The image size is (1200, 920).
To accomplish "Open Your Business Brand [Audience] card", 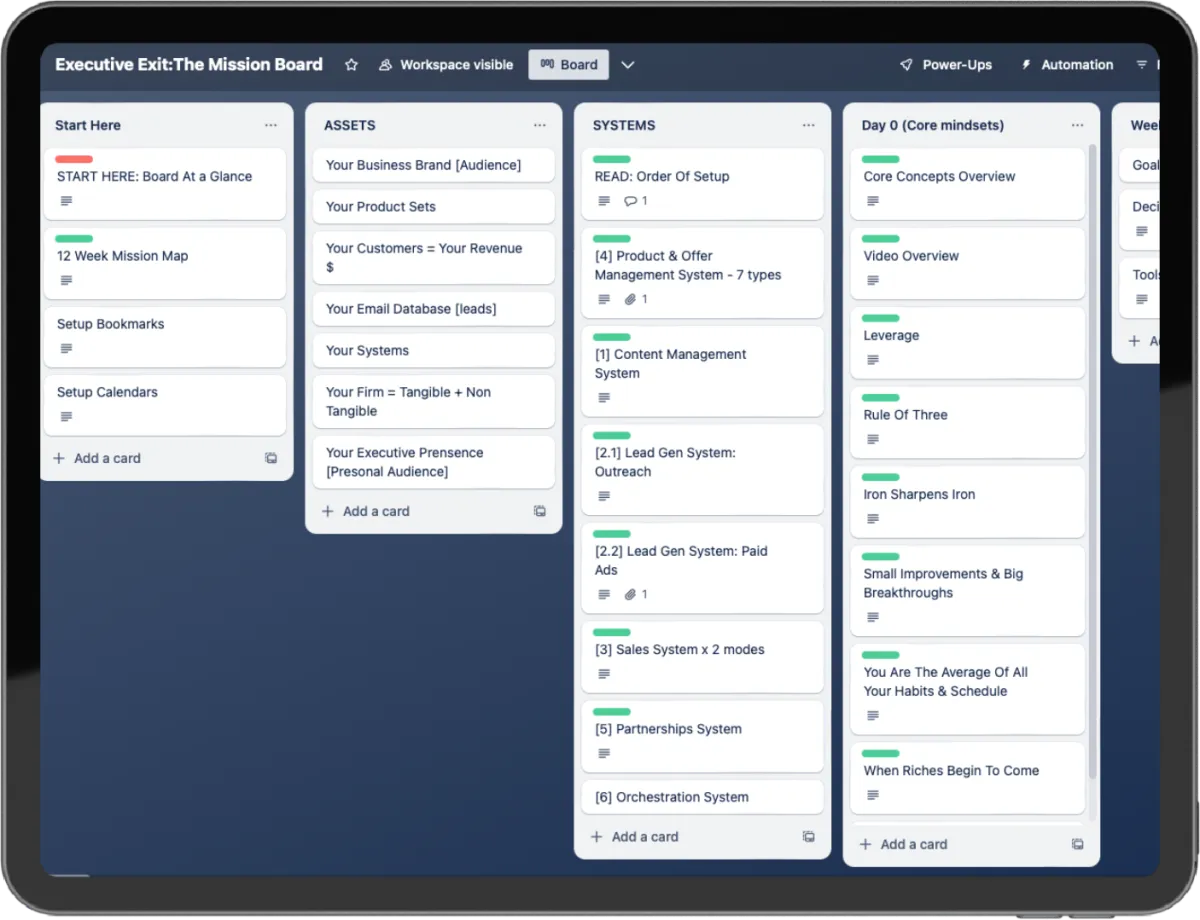I will point(433,165).
